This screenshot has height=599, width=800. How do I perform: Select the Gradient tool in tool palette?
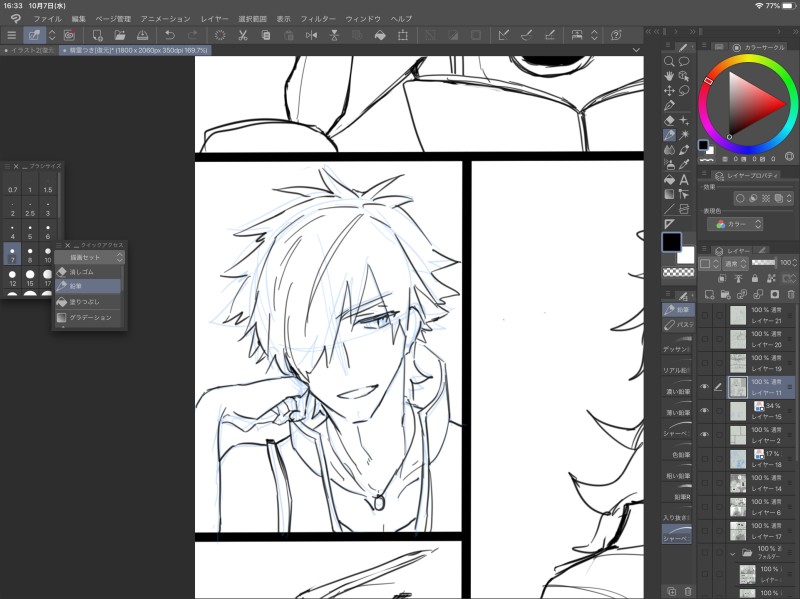pyautogui.click(x=669, y=194)
